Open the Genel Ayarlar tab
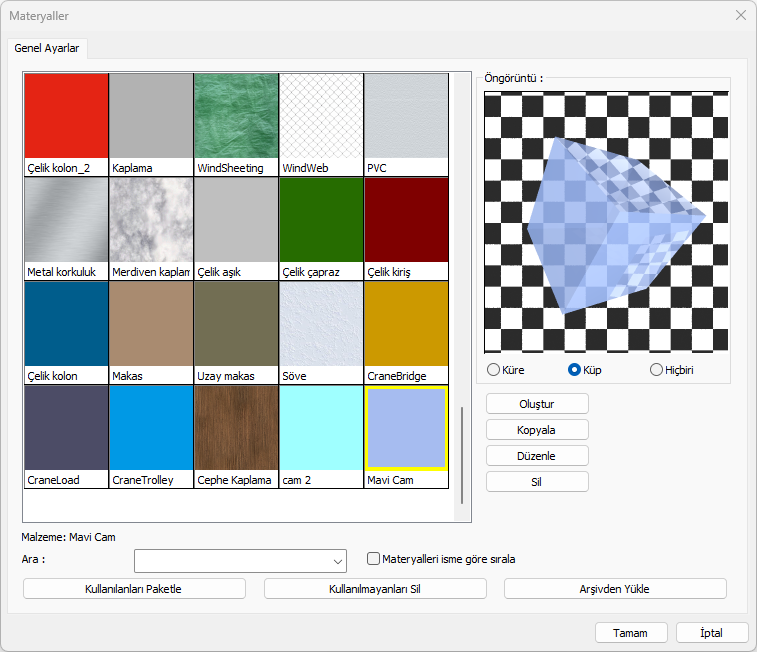Screen dimensions: 757x652 (x=48, y=48)
